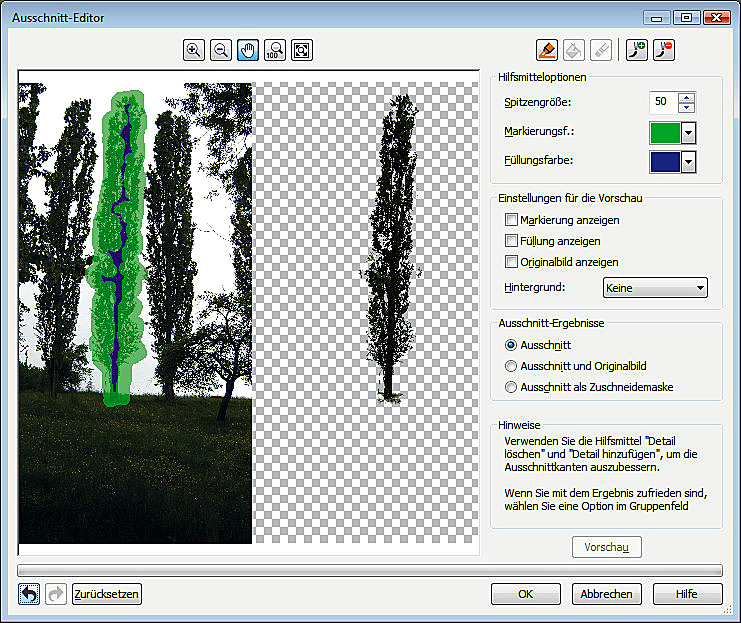
Task: Check the 'Originalbild anzeigen' option
Action: coord(512,262)
